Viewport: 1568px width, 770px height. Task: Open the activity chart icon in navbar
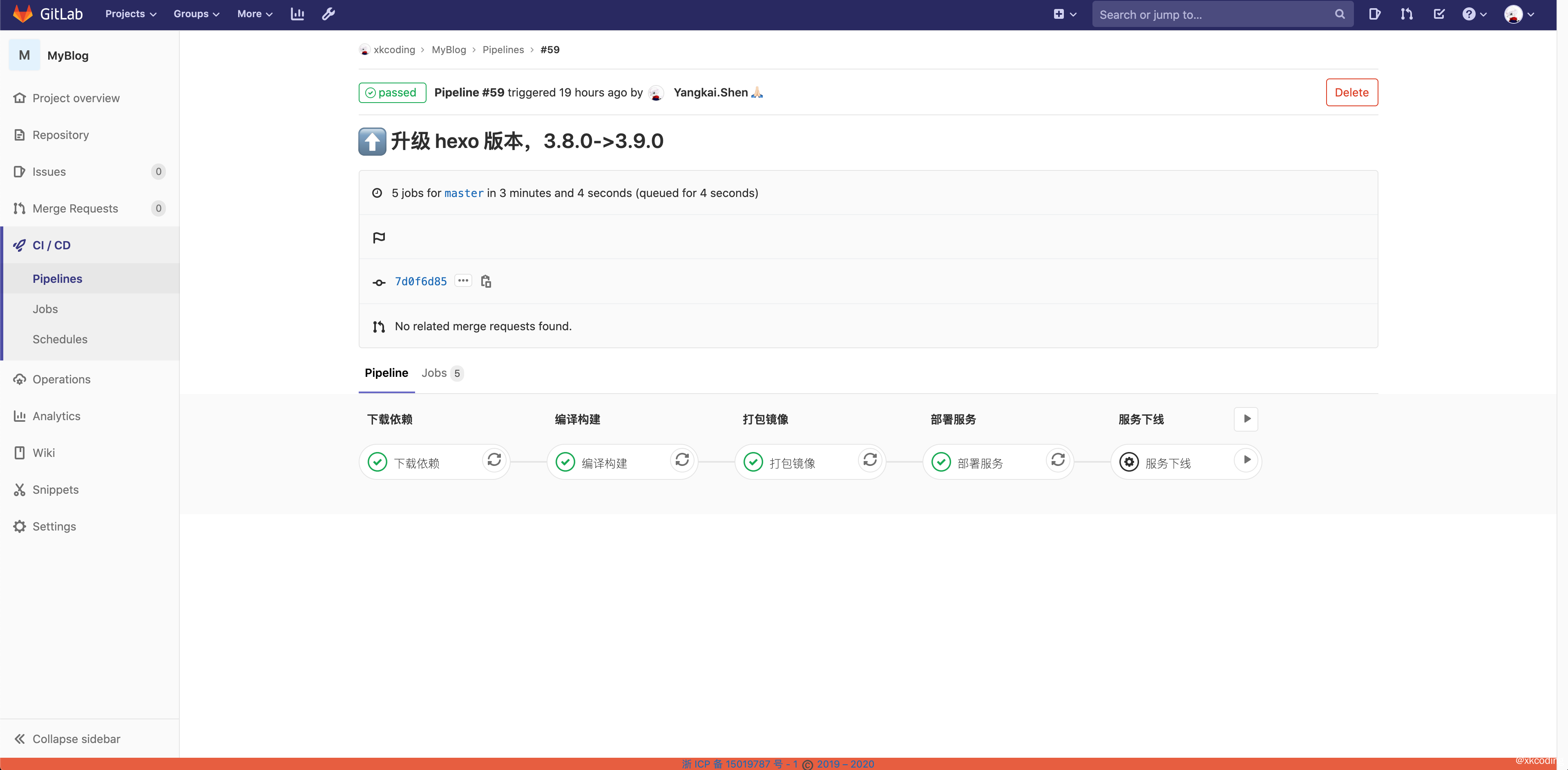pos(297,14)
